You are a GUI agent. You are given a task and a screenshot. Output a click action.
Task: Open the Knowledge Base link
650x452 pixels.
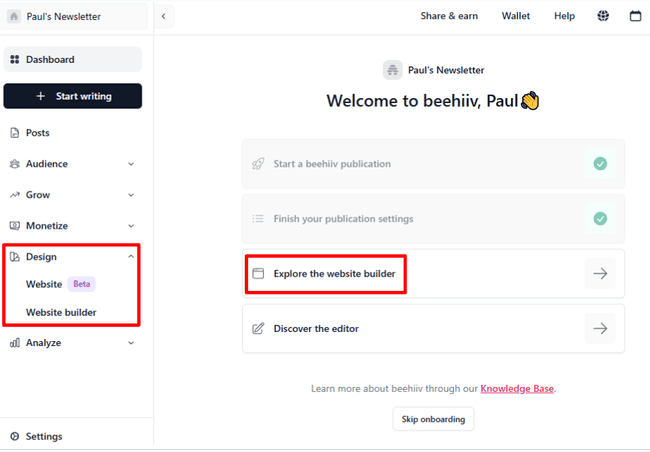517,389
